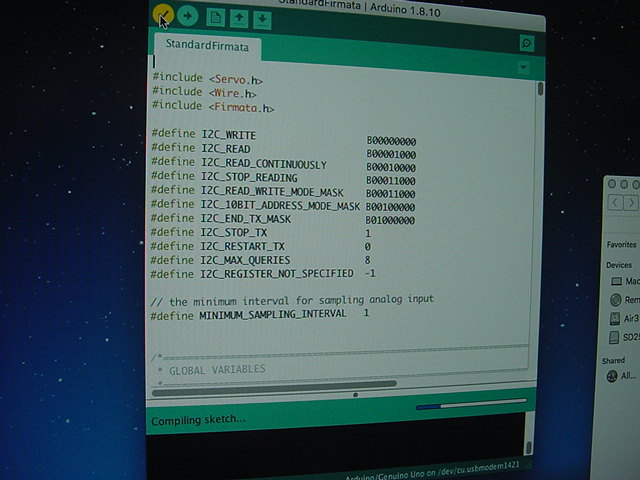This screenshot has width=640, height=480.
Task: Open the tab menu dropdown arrow
Action: [x=524, y=67]
